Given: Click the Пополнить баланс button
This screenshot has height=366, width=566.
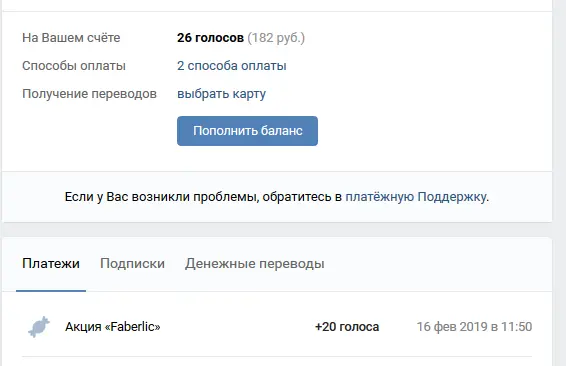Looking at the screenshot, I should click(247, 131).
